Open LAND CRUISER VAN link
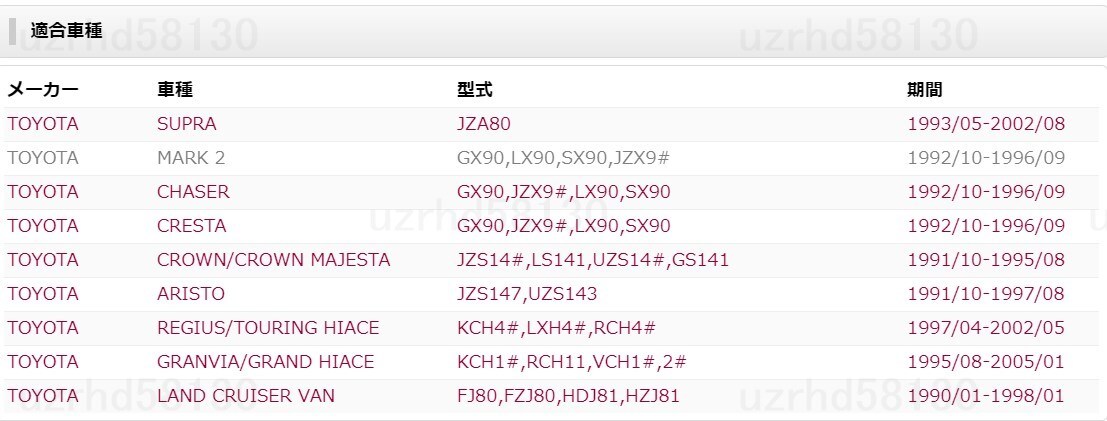 [246, 396]
